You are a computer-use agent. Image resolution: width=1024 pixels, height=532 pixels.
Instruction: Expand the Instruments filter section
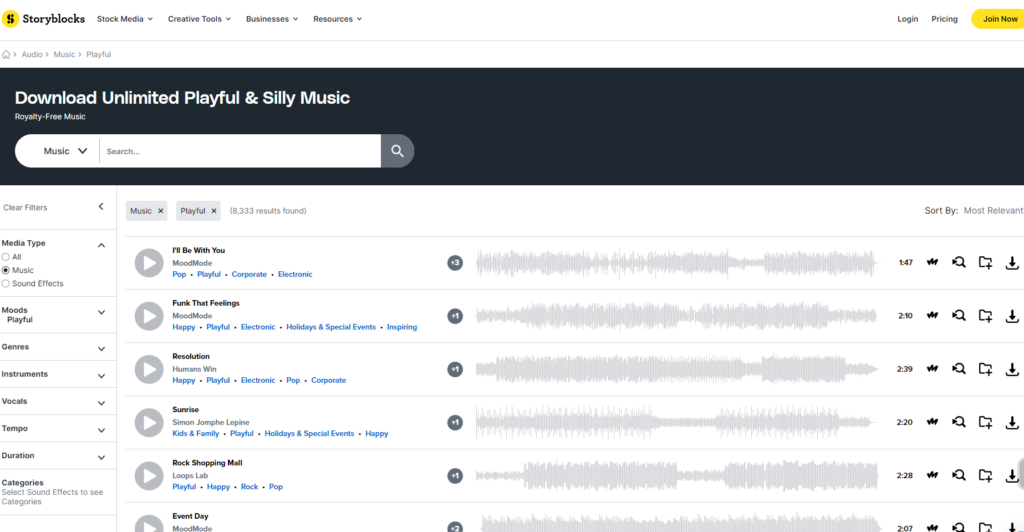pyautogui.click(x=101, y=375)
